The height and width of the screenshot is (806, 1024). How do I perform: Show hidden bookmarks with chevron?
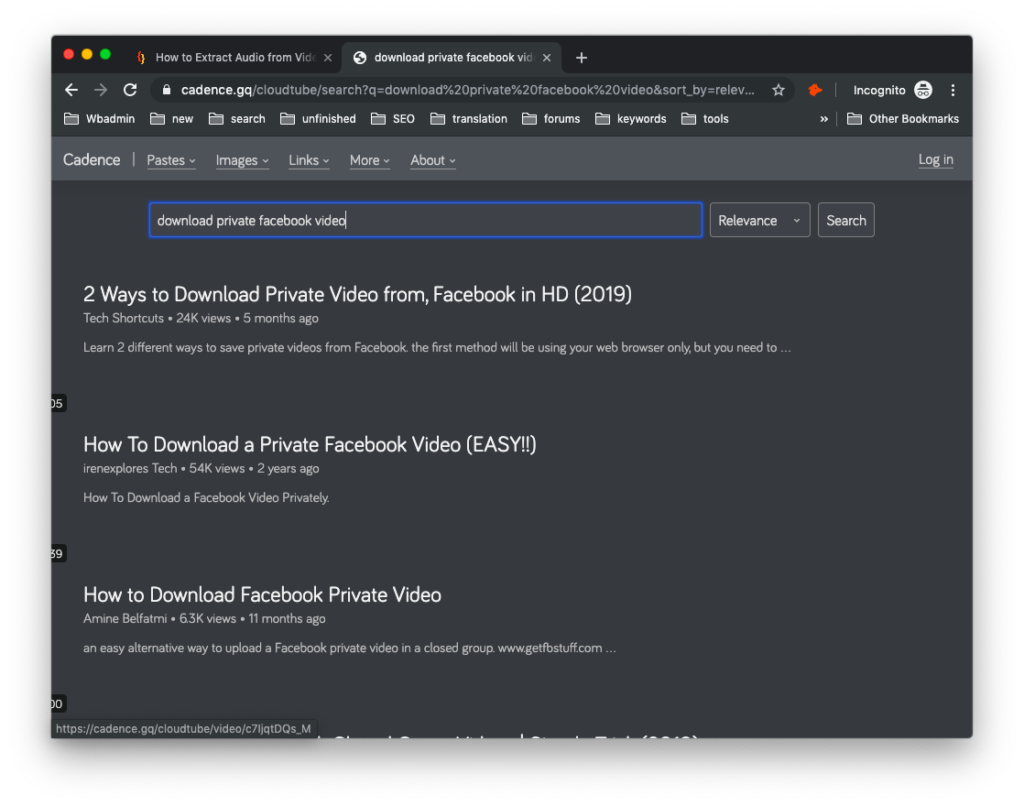[x=824, y=119]
